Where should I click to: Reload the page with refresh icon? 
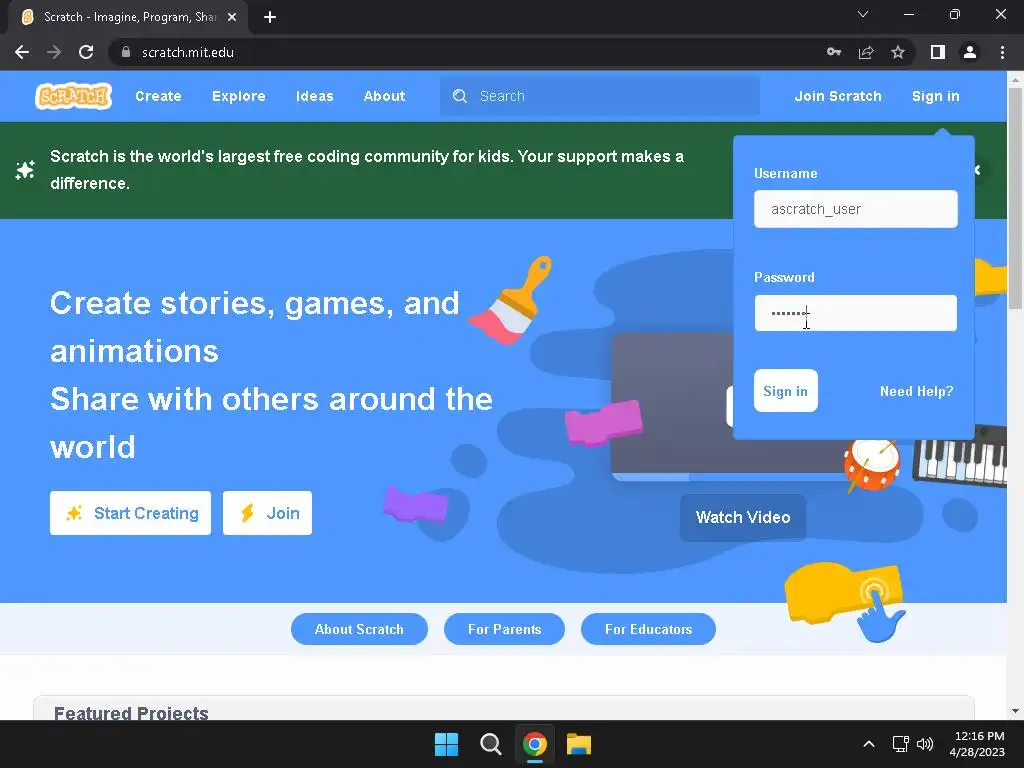[x=86, y=52]
